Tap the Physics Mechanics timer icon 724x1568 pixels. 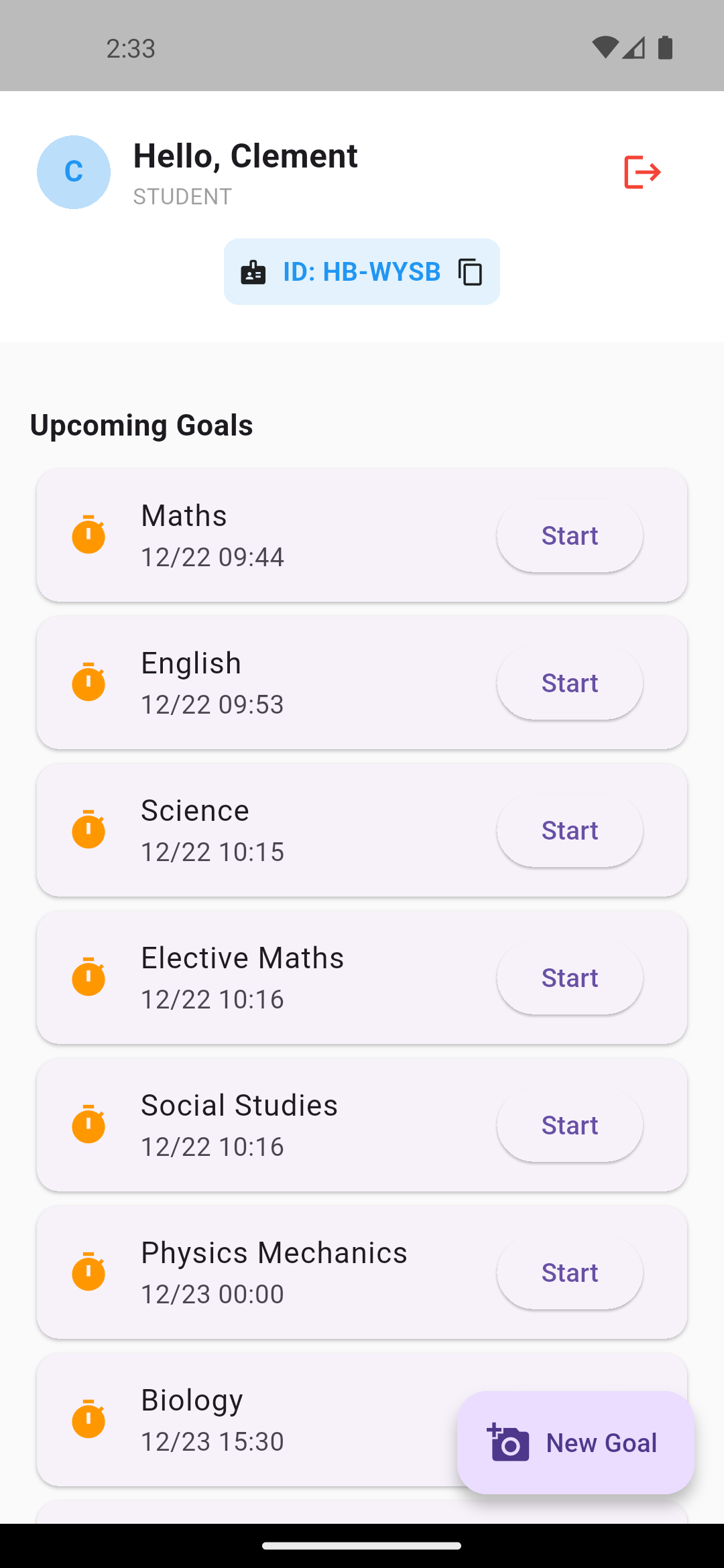click(88, 1272)
